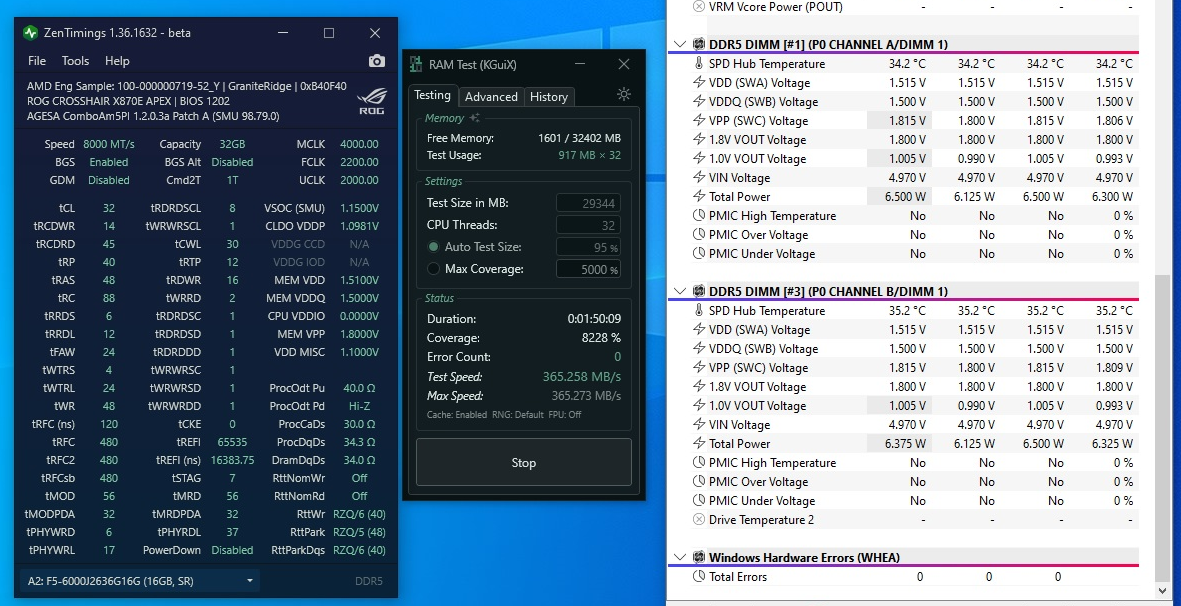Click the Error Count 0 value

(618, 357)
